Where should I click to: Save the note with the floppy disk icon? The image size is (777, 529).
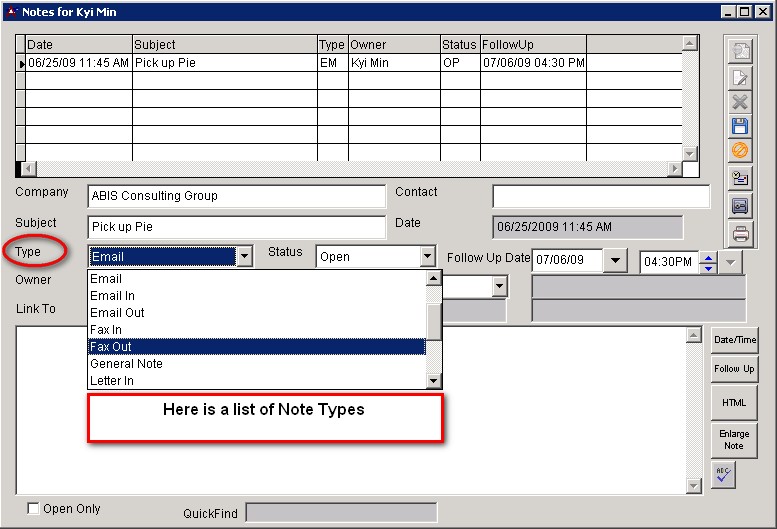pos(740,126)
